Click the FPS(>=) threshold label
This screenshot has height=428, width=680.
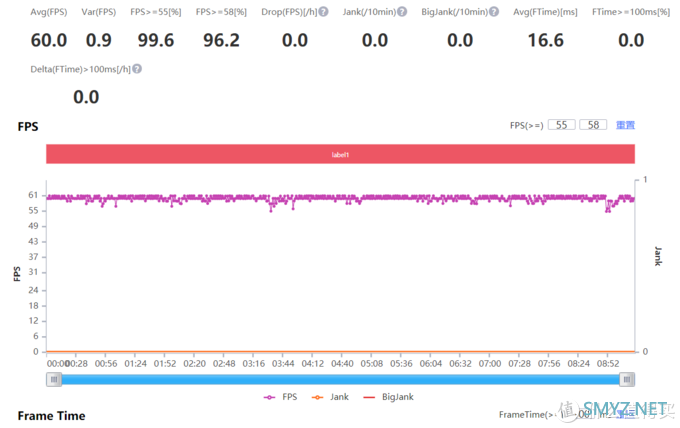526,125
